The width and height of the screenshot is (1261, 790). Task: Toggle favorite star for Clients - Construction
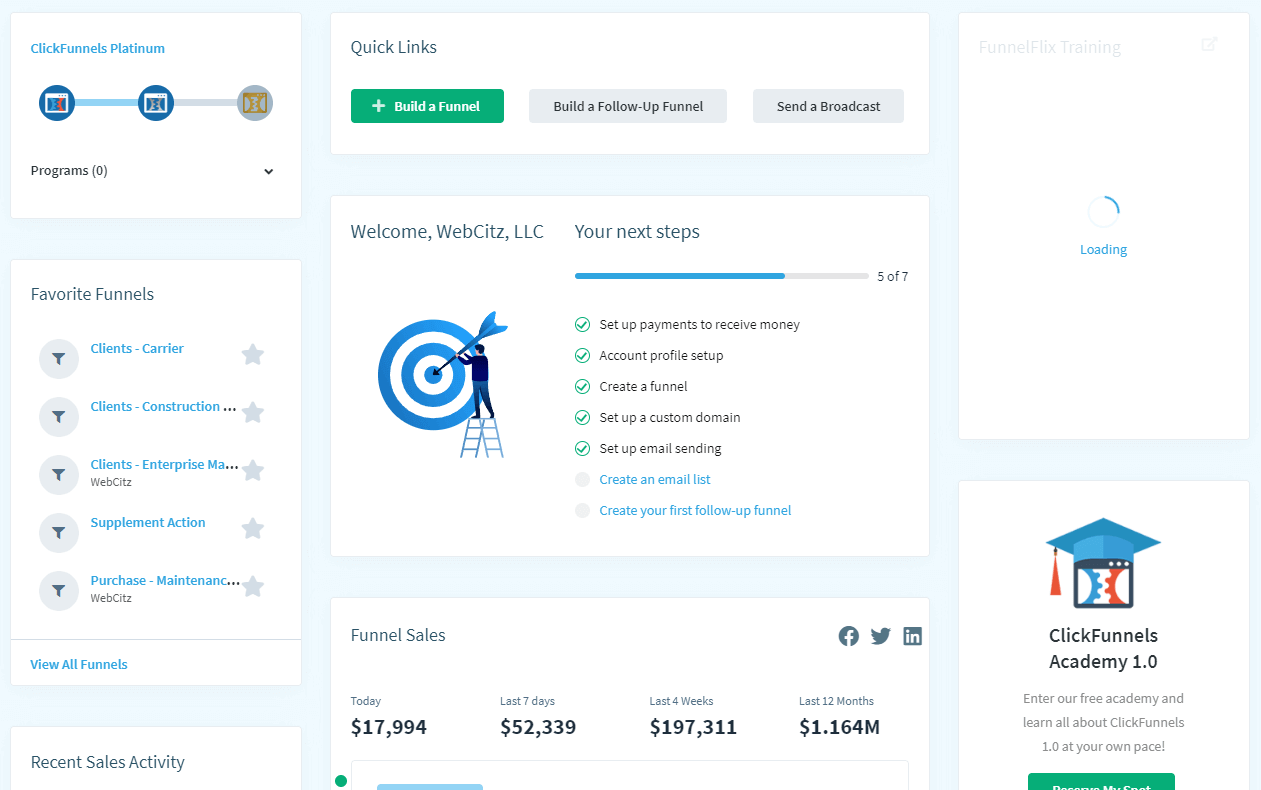pos(253,412)
